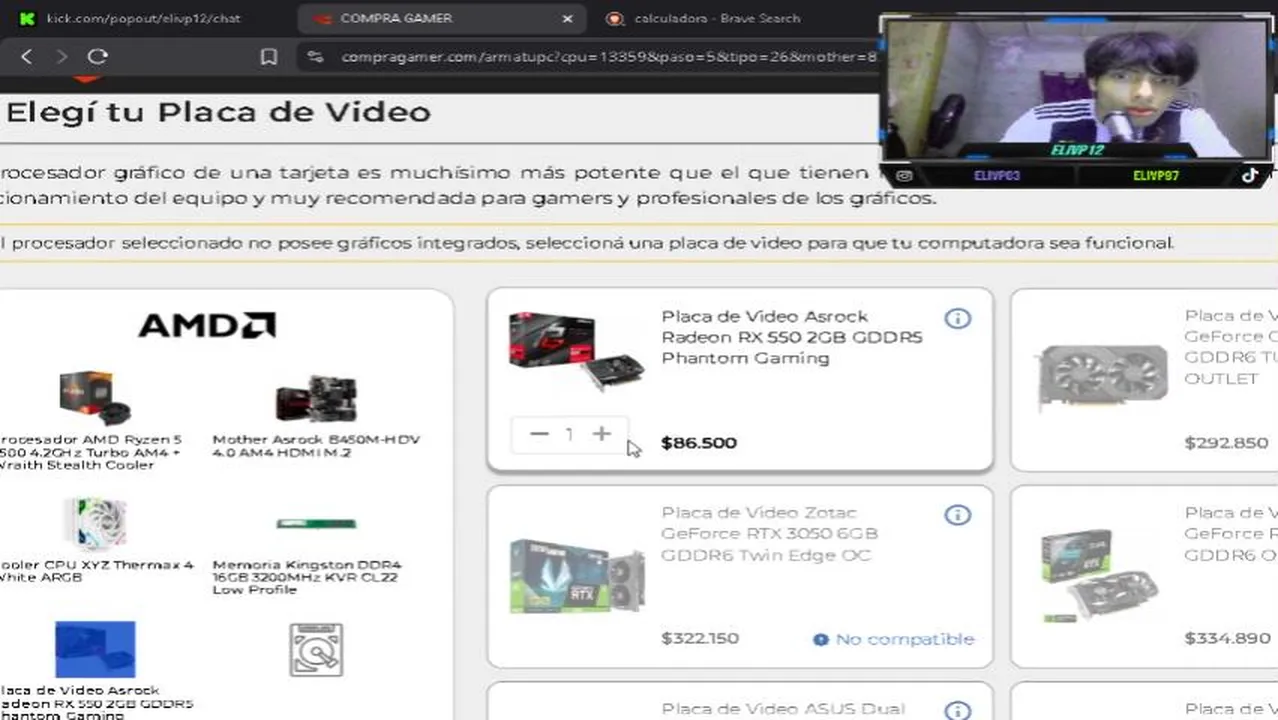Image resolution: width=1278 pixels, height=720 pixels.
Task: Click Mother Asrock B450M-HDV label
Action: 316,446
